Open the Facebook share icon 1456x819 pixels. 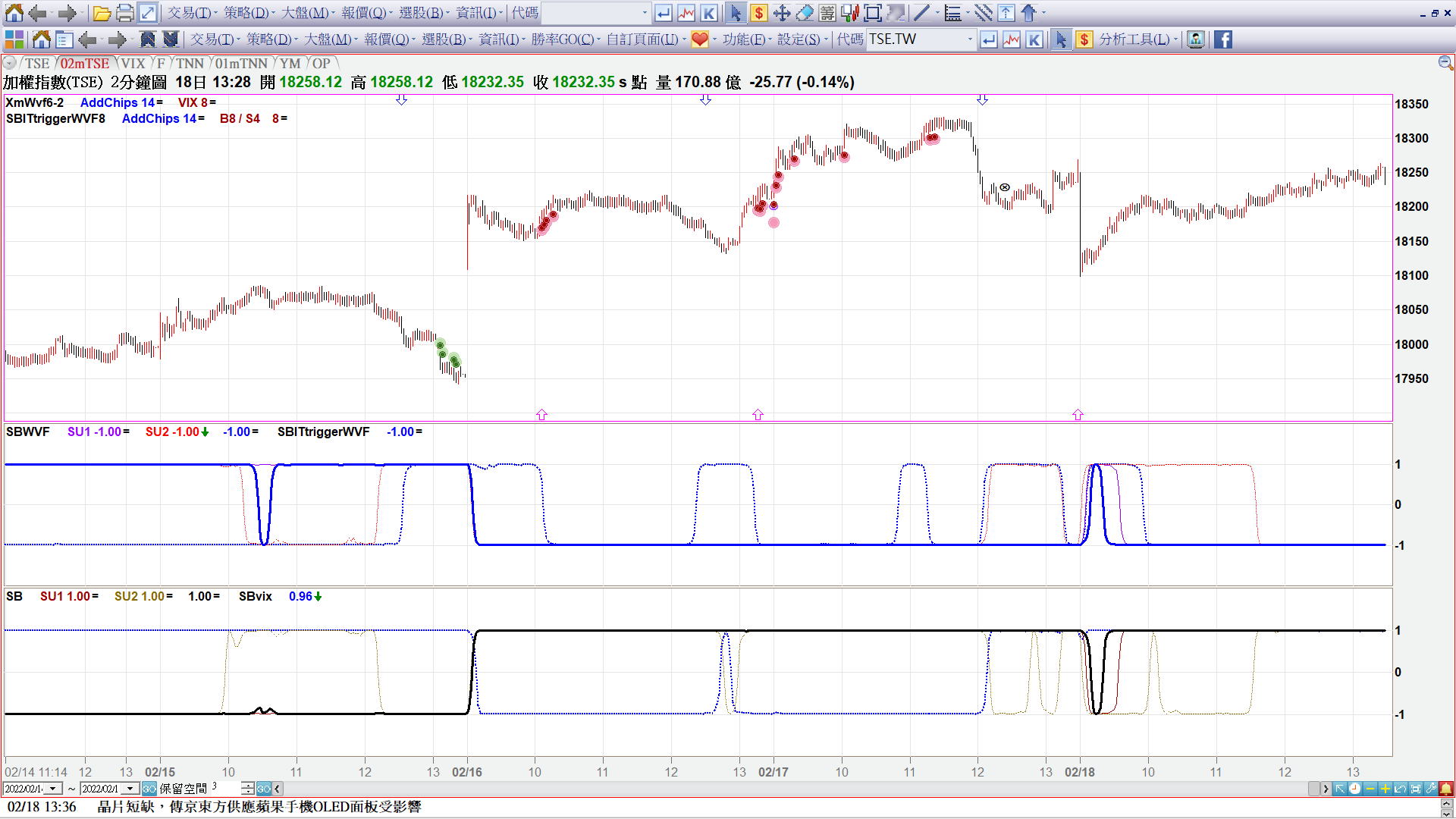click(x=1223, y=39)
